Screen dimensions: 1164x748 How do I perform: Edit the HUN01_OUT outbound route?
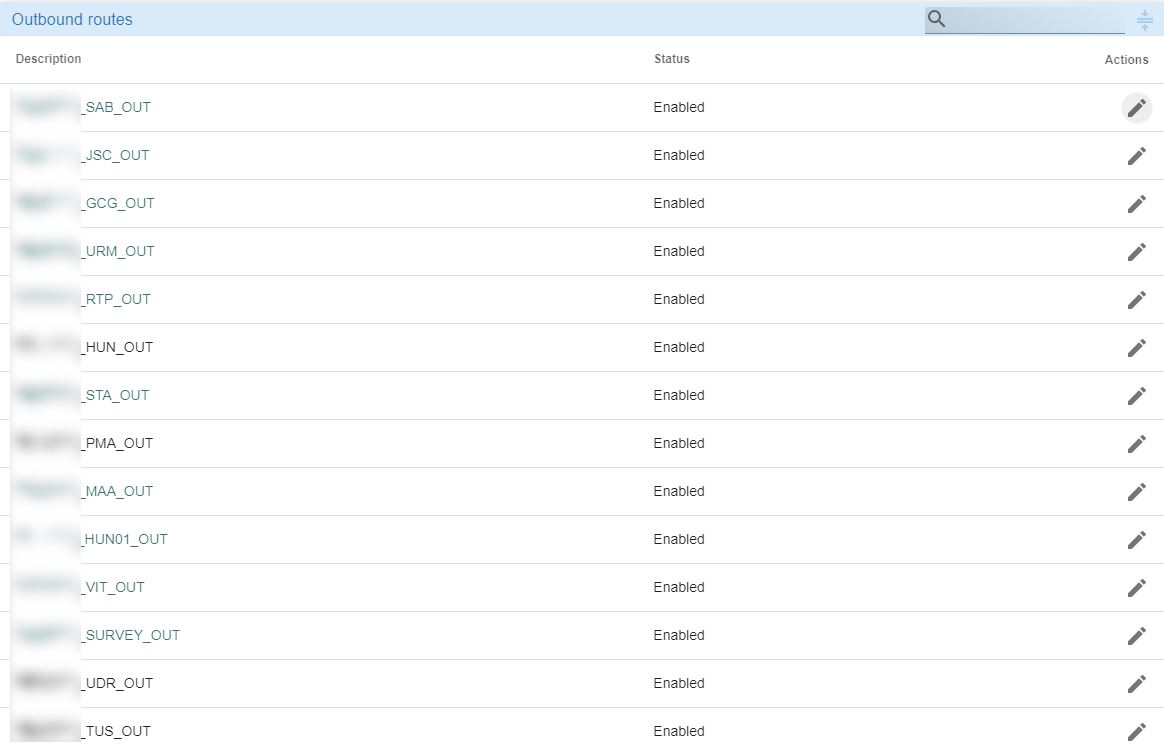click(1137, 539)
